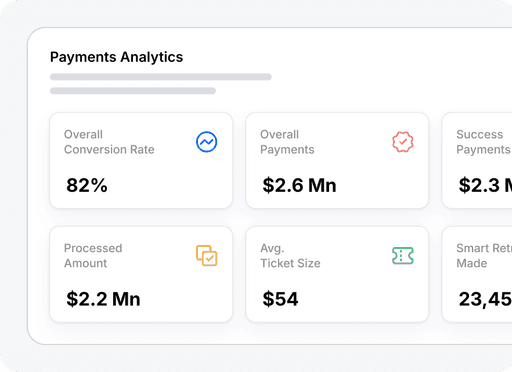512x372 pixels.
Task: Click the $2.6 Mn value
Action: [299, 185]
